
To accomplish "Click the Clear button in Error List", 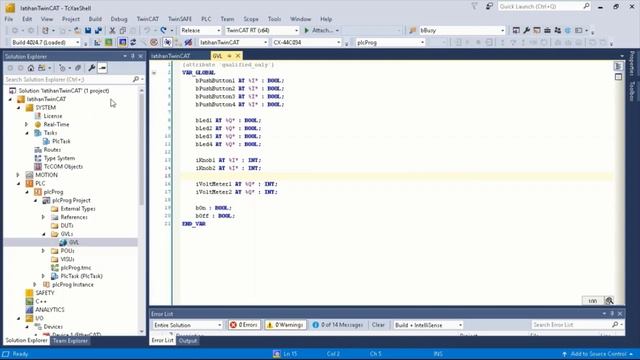I will click(378, 325).
